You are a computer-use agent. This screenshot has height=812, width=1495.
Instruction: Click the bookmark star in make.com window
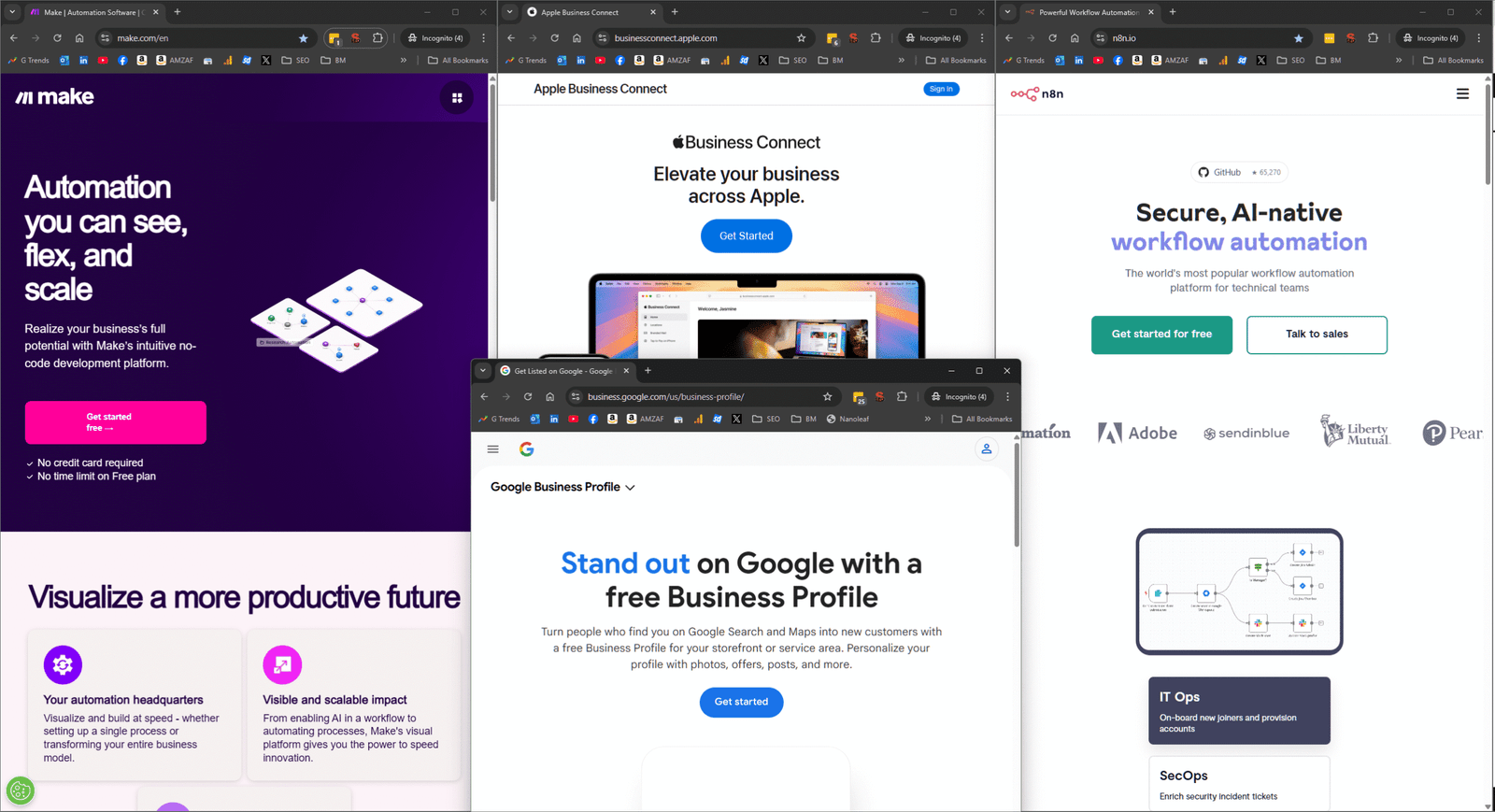point(303,38)
